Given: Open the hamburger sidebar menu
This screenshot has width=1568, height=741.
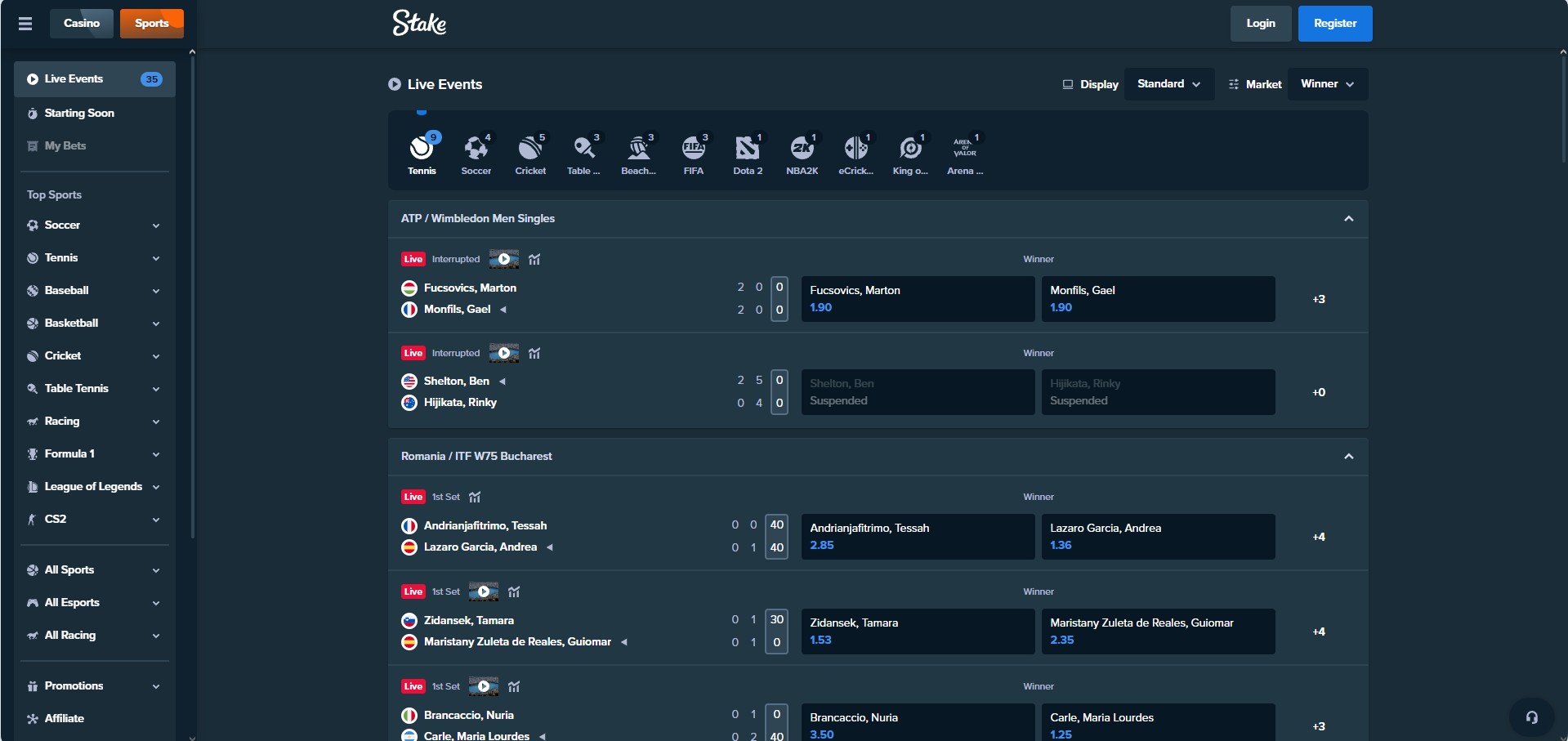Looking at the screenshot, I should pos(25,23).
